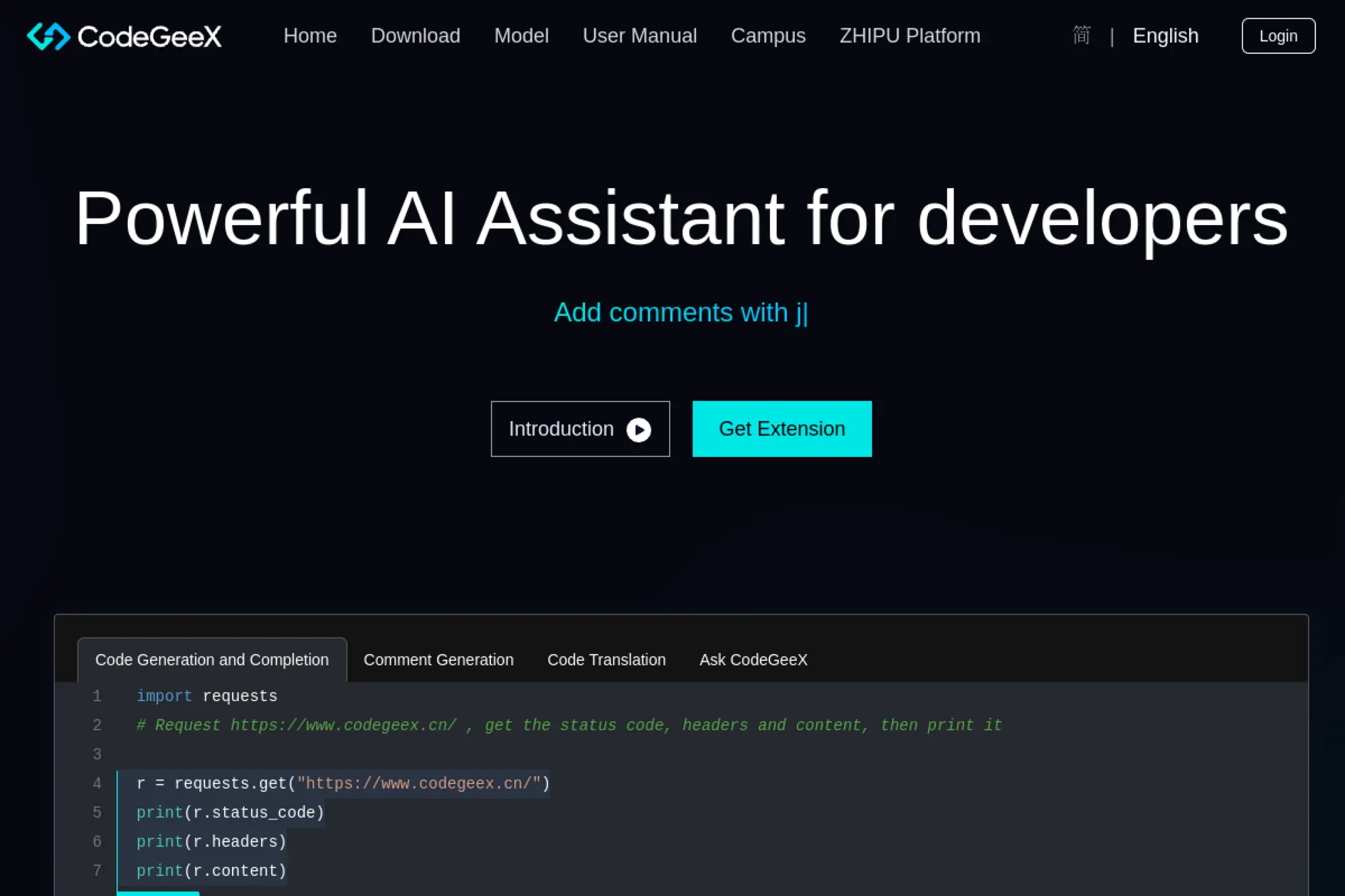Screen dimensions: 1345x896
Task: Switch language to simplified Chinese character
Action: click(1081, 36)
